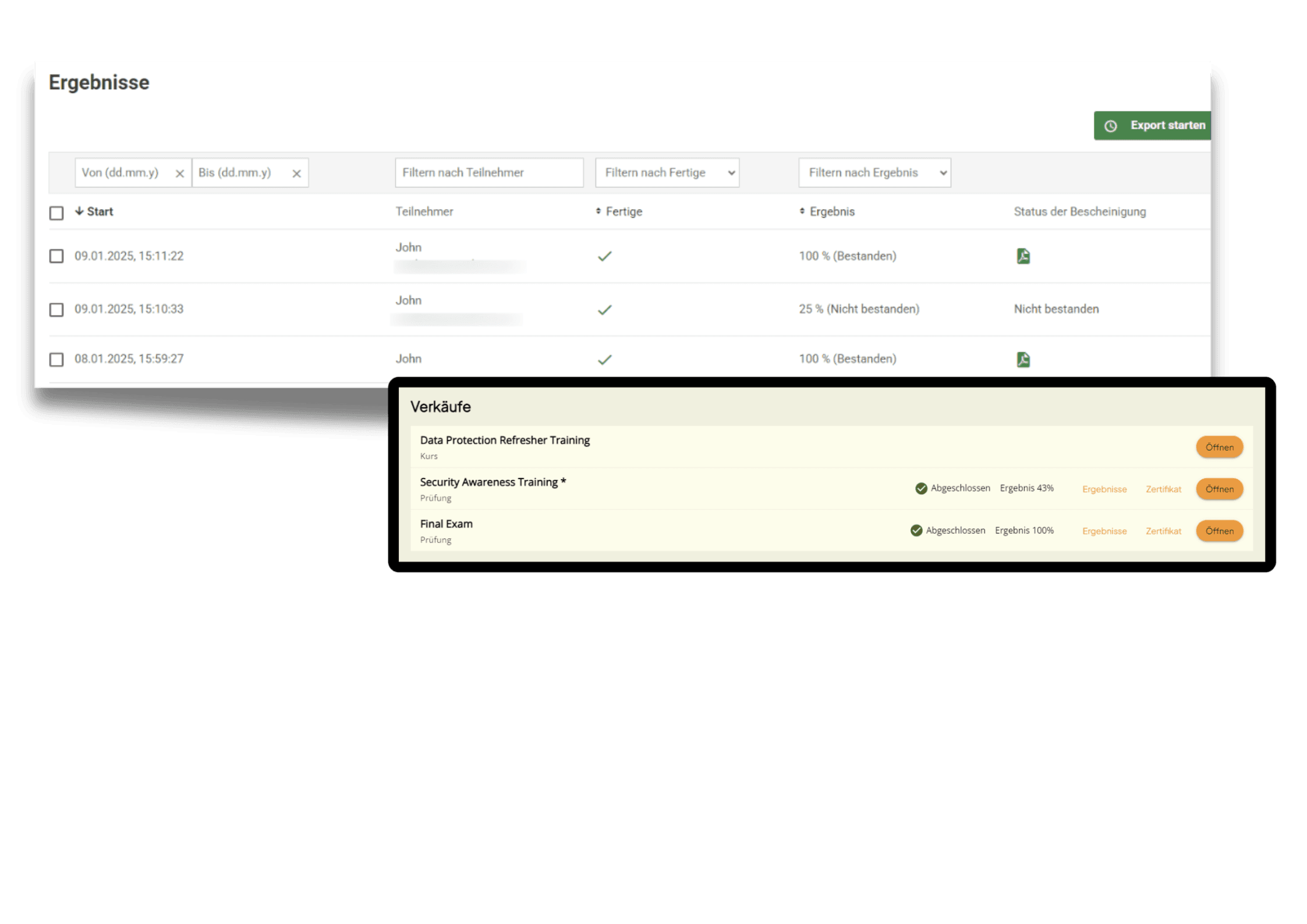Clear the Von date filter
This screenshot has width=1307, height=924.
point(179,174)
